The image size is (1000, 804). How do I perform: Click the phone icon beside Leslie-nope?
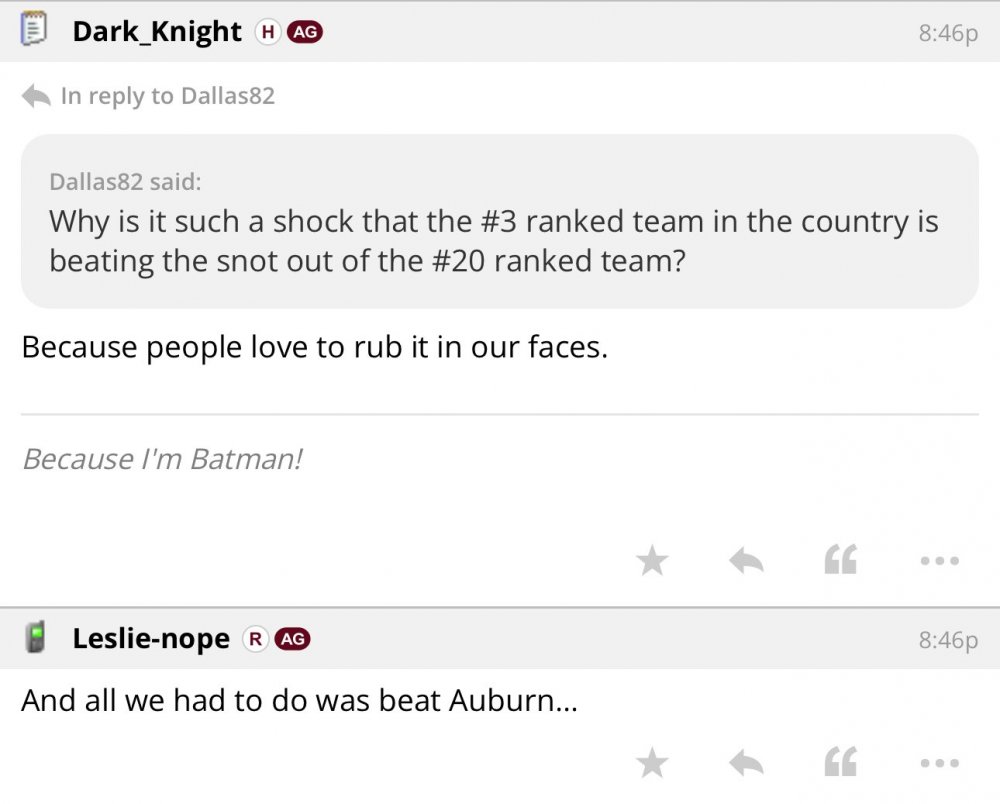tap(36, 638)
